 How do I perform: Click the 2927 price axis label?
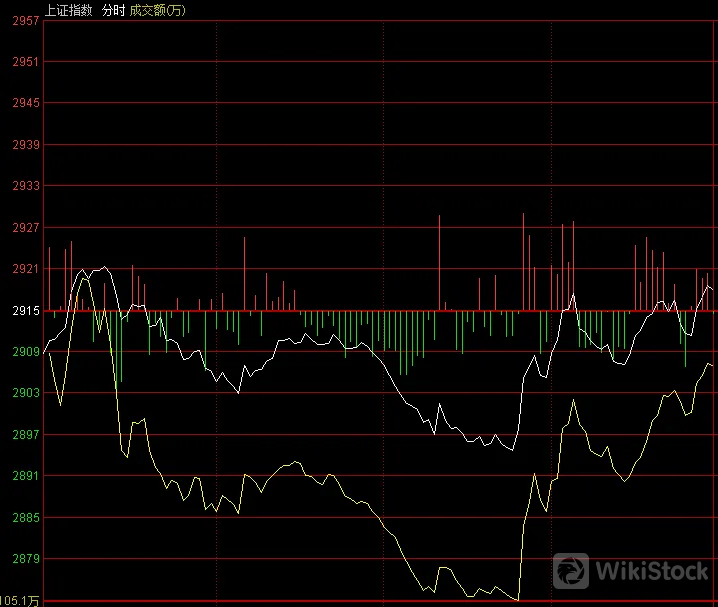[26, 228]
